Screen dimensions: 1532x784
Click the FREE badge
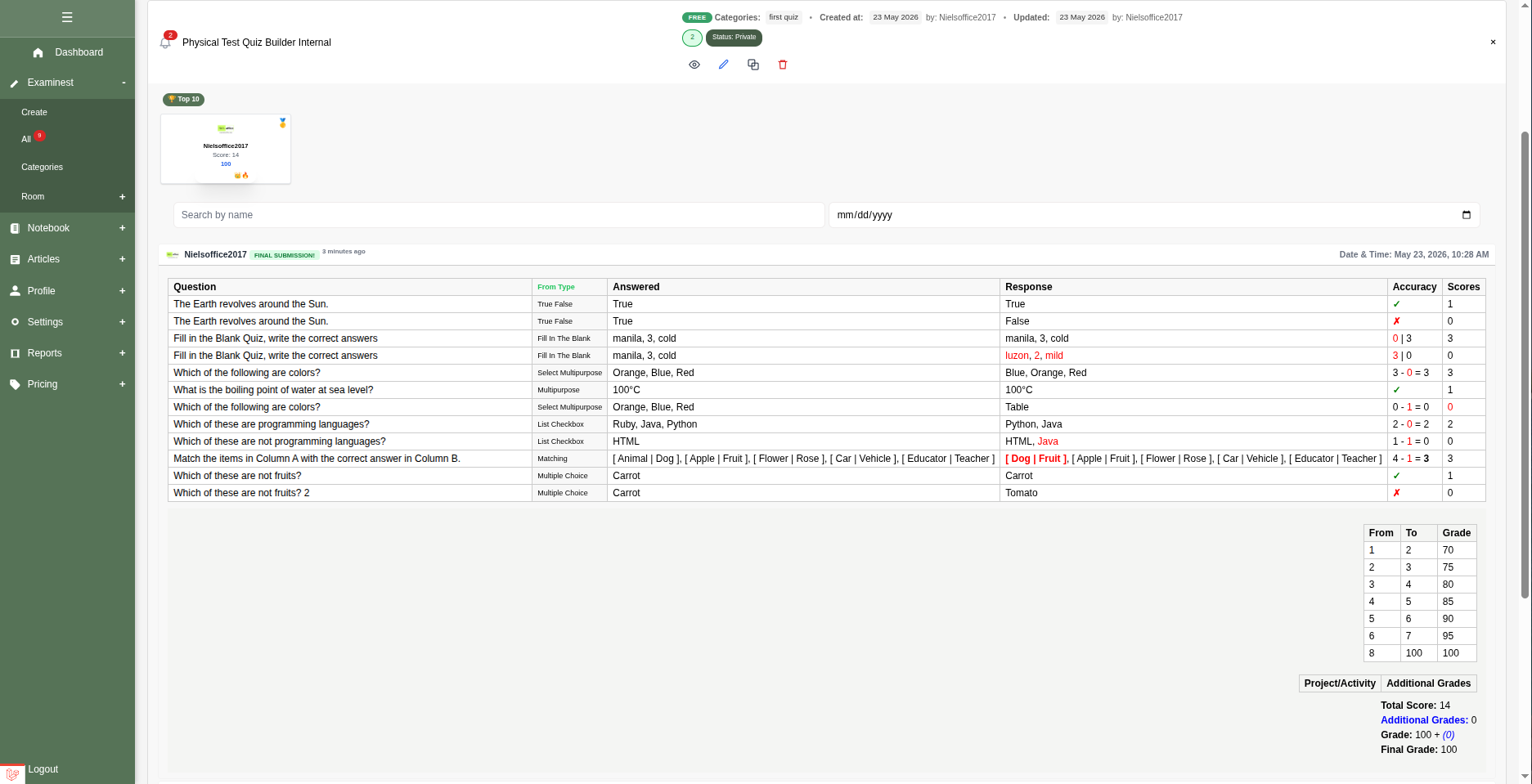(x=697, y=17)
